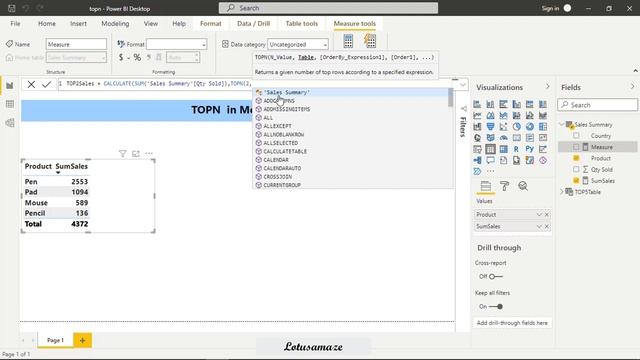Select the map visual with globe icon
This screenshot has height=360, width=640.
477,138
